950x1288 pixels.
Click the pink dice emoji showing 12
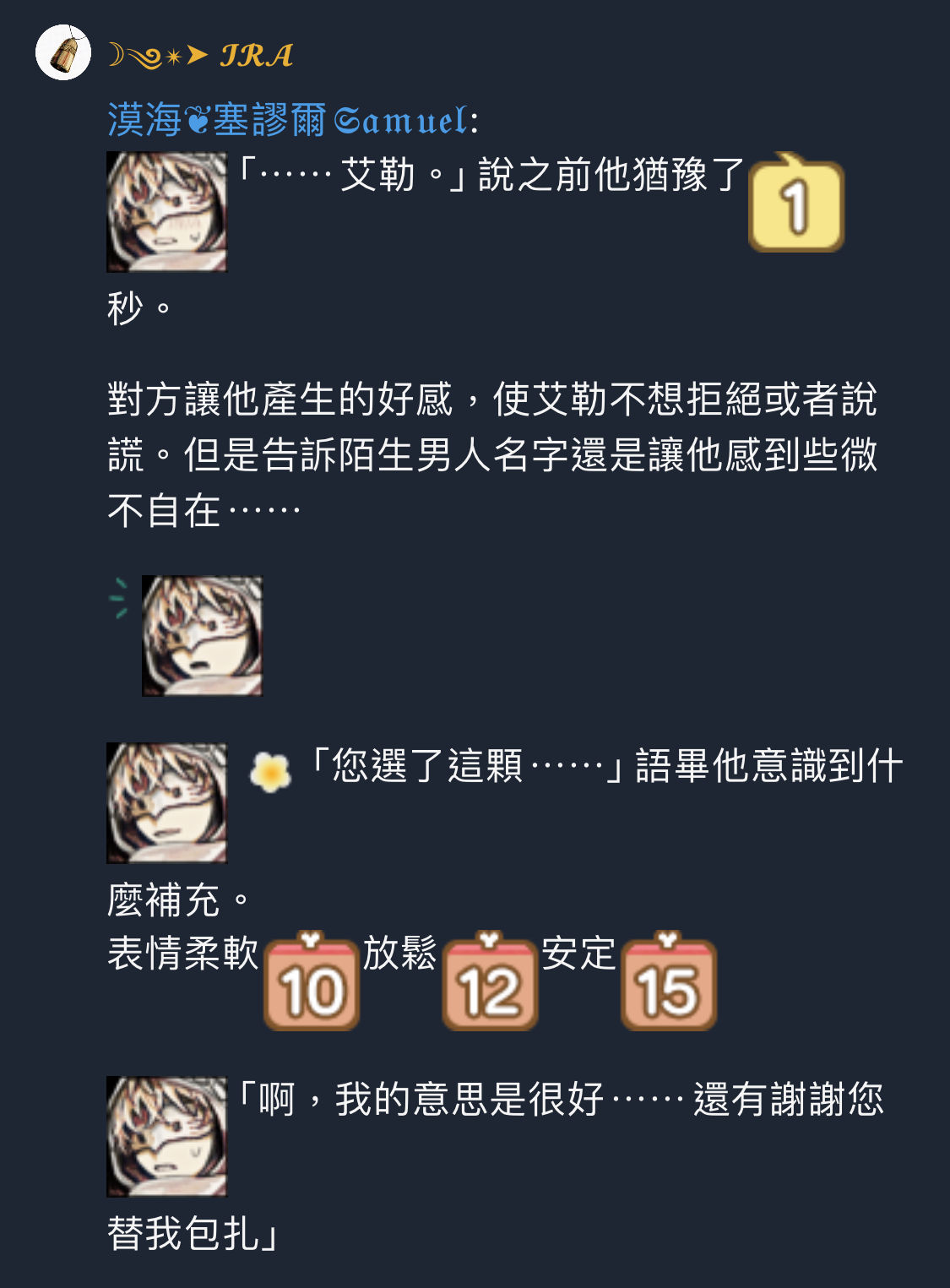point(490,981)
